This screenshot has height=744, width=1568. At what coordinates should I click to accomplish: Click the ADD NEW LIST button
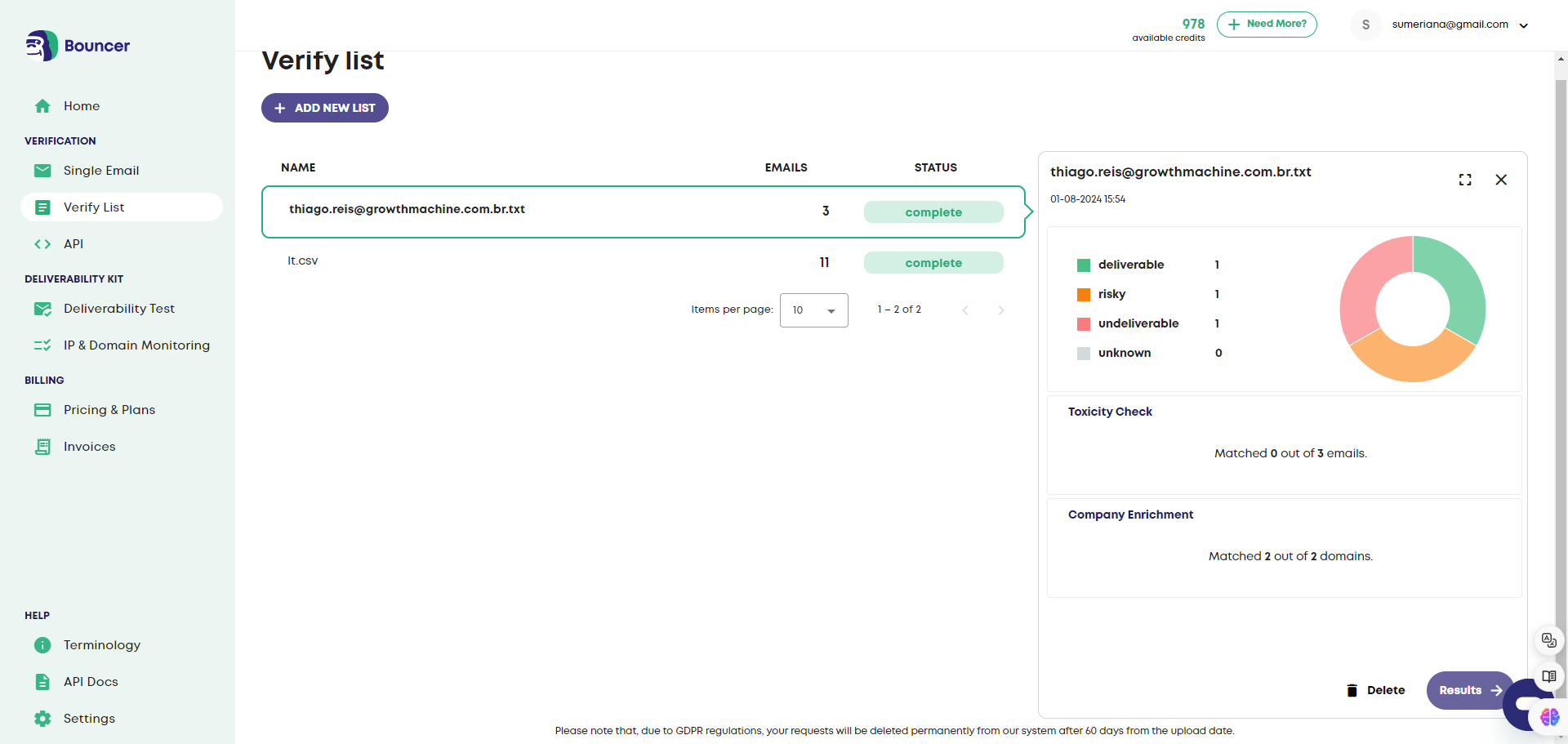click(325, 108)
